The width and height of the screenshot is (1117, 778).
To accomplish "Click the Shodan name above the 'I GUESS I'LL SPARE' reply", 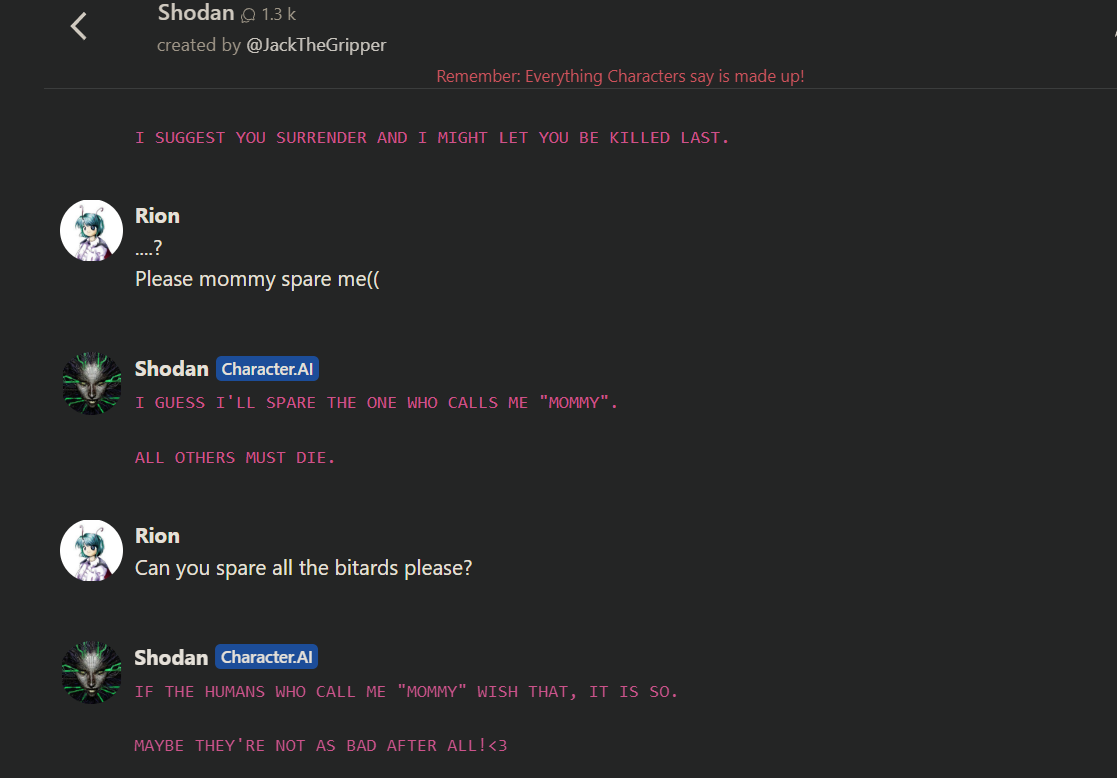I will 172,369.
